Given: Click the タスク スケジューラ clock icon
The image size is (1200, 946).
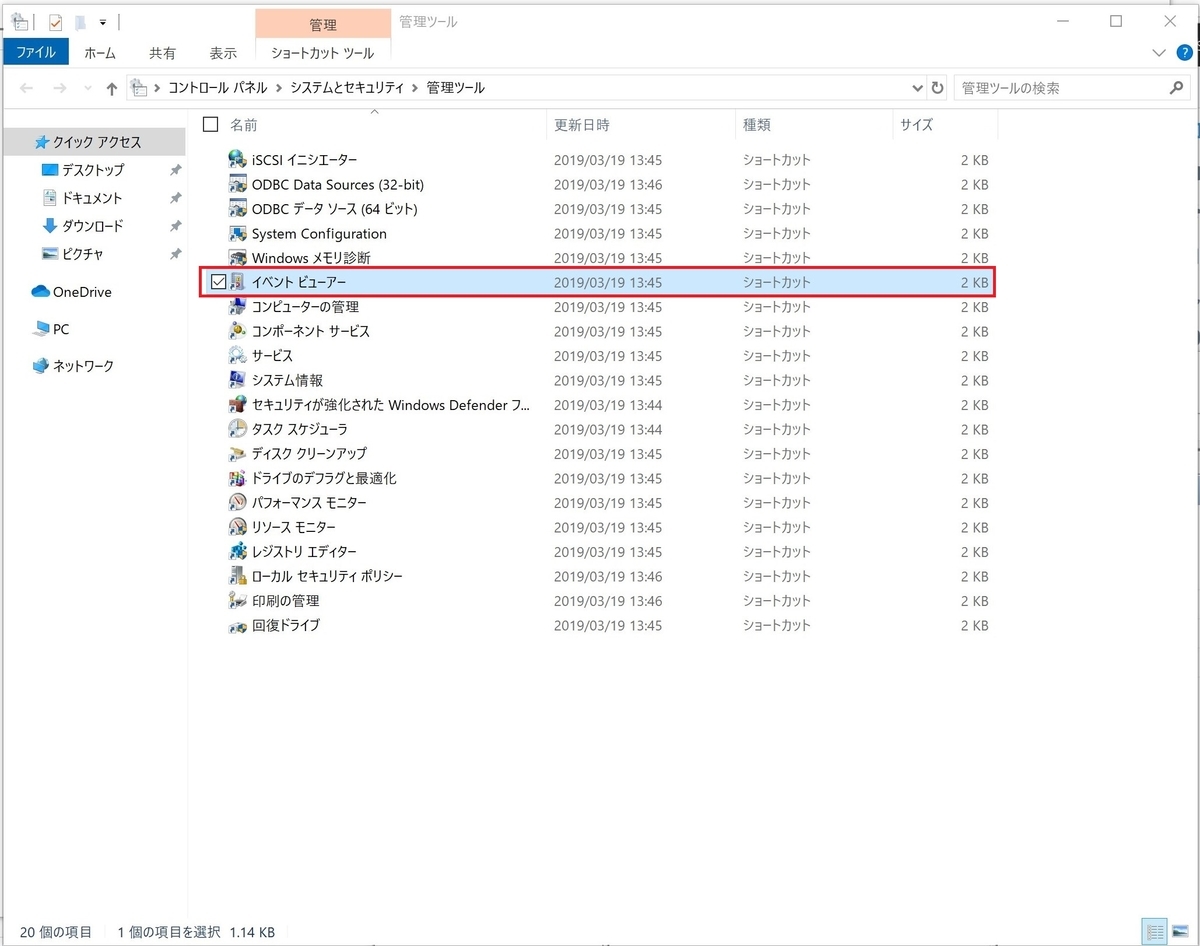Looking at the screenshot, I should pos(237,429).
